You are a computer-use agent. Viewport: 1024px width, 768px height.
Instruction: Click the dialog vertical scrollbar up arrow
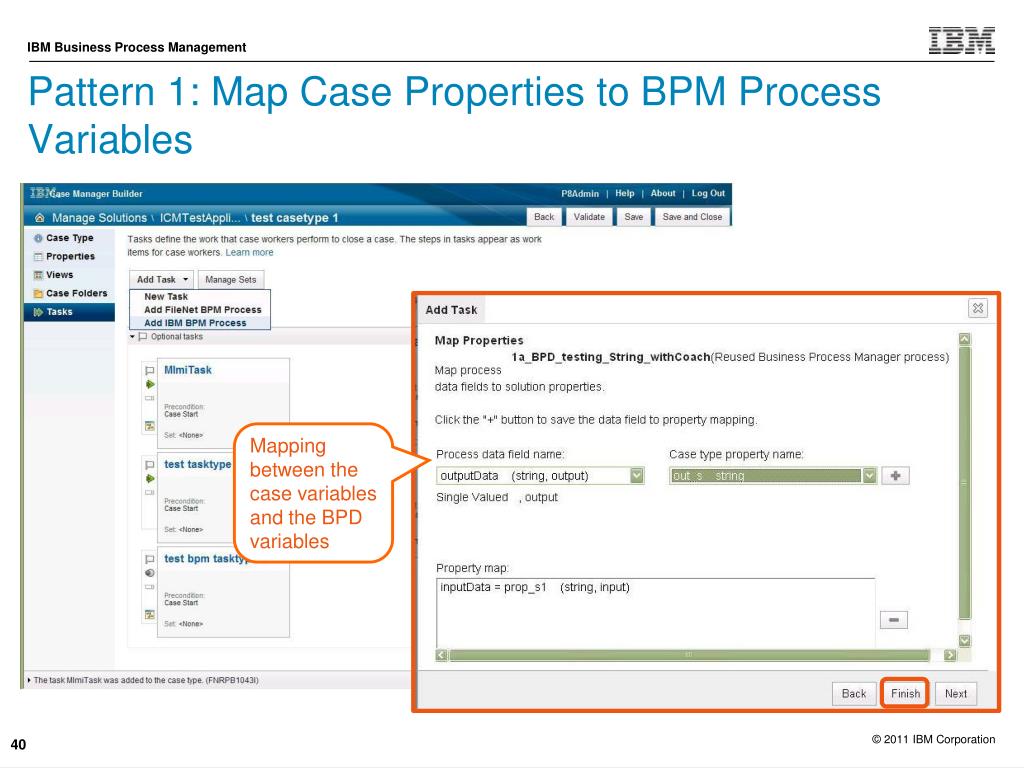point(965,339)
